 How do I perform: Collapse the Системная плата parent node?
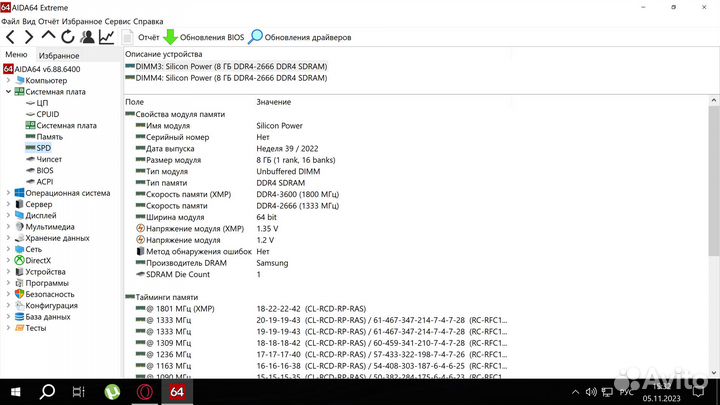point(8,91)
